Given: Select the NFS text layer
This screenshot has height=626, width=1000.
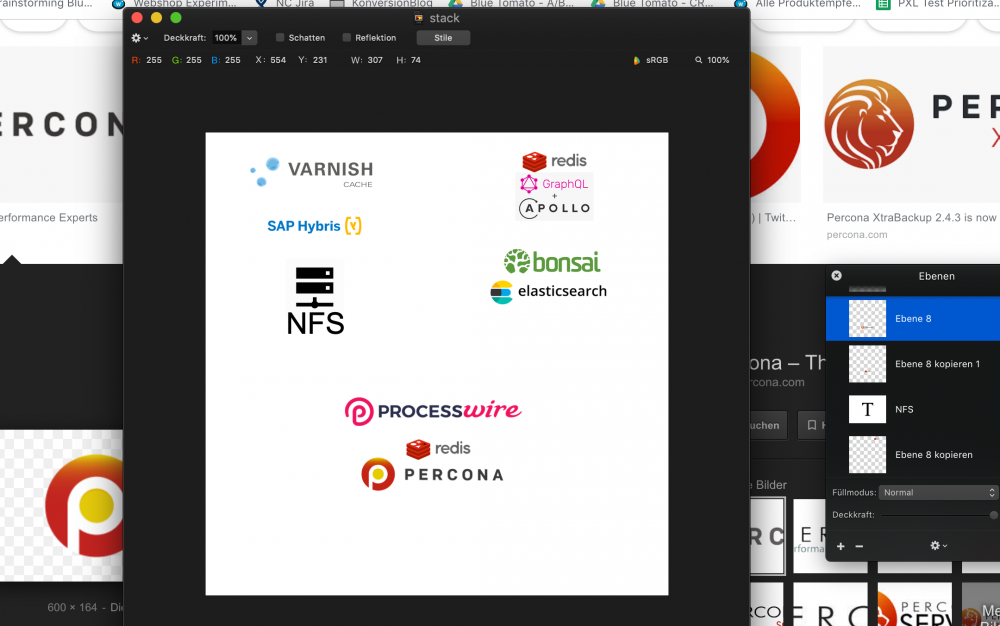Looking at the screenshot, I should coord(913,409).
